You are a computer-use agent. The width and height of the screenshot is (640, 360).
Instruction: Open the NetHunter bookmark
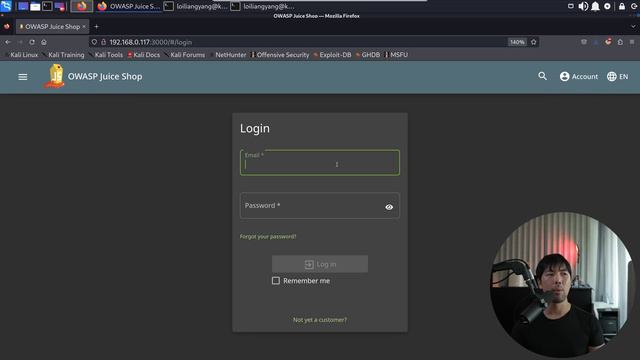[229, 55]
